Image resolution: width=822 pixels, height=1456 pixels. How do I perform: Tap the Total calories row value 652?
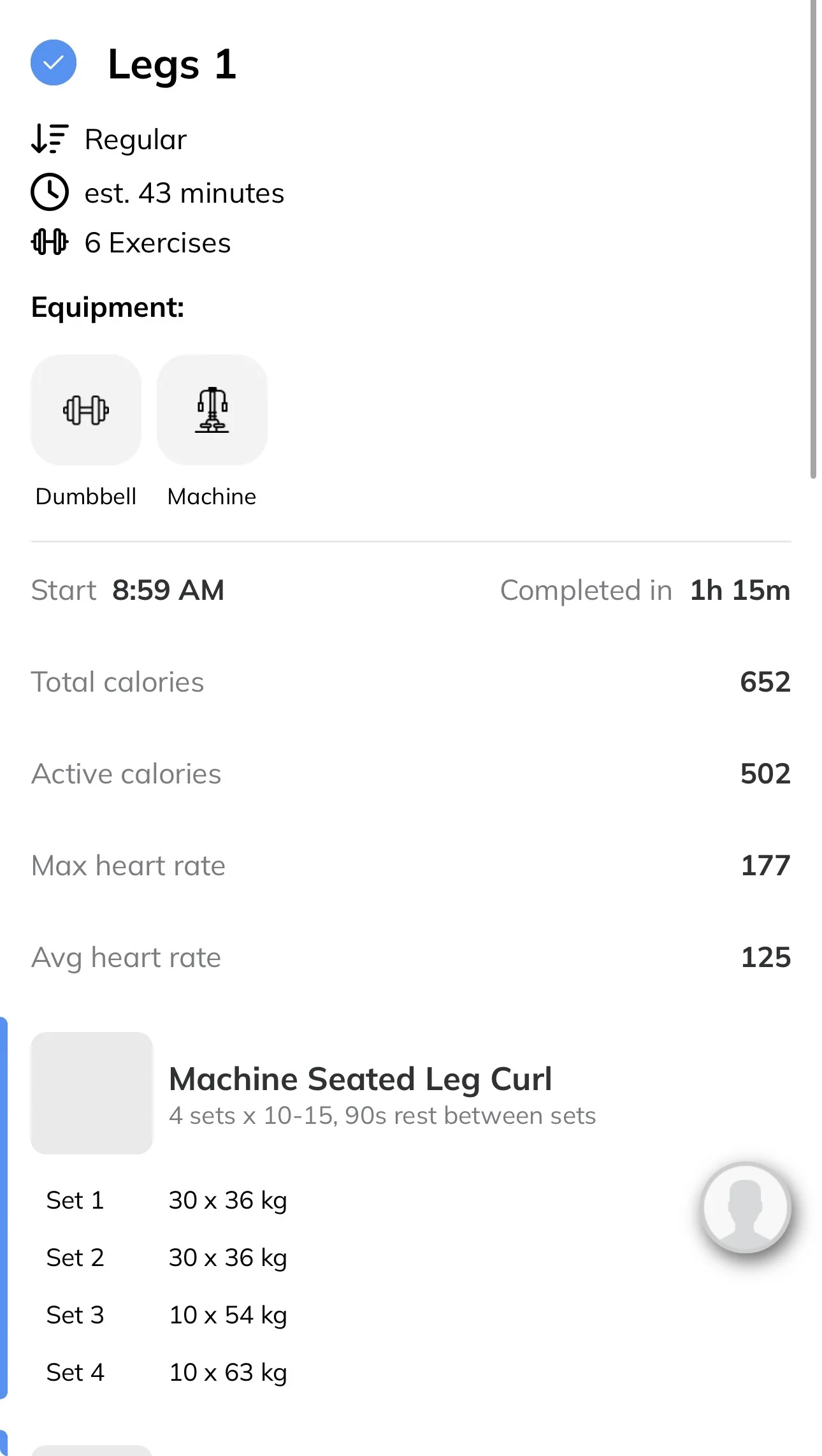coord(765,682)
